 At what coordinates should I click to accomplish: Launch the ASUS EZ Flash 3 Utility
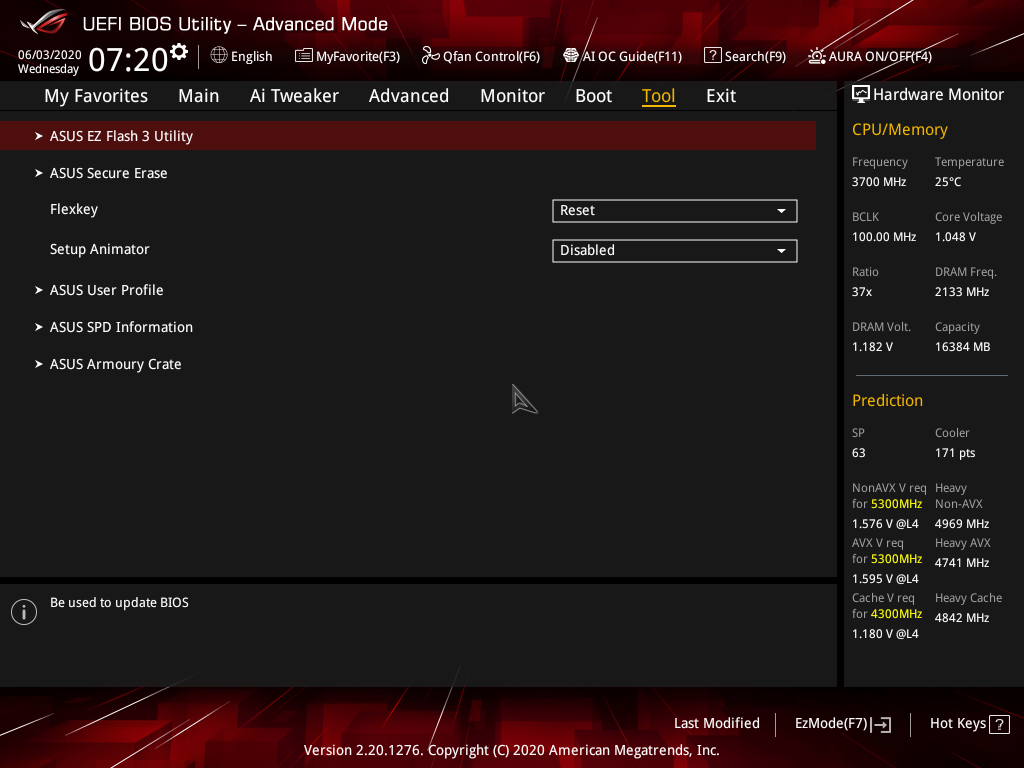coord(122,135)
